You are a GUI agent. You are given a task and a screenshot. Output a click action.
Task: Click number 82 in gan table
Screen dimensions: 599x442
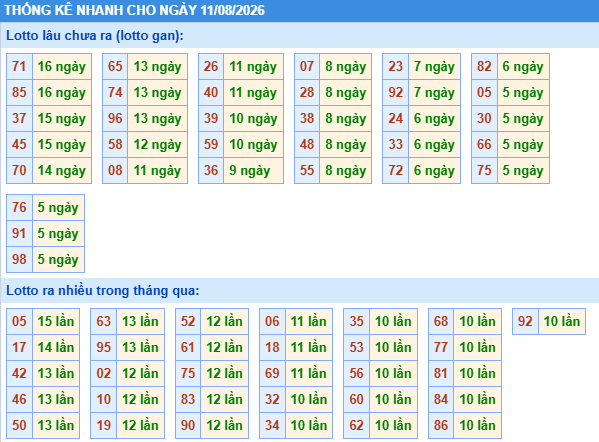point(484,66)
